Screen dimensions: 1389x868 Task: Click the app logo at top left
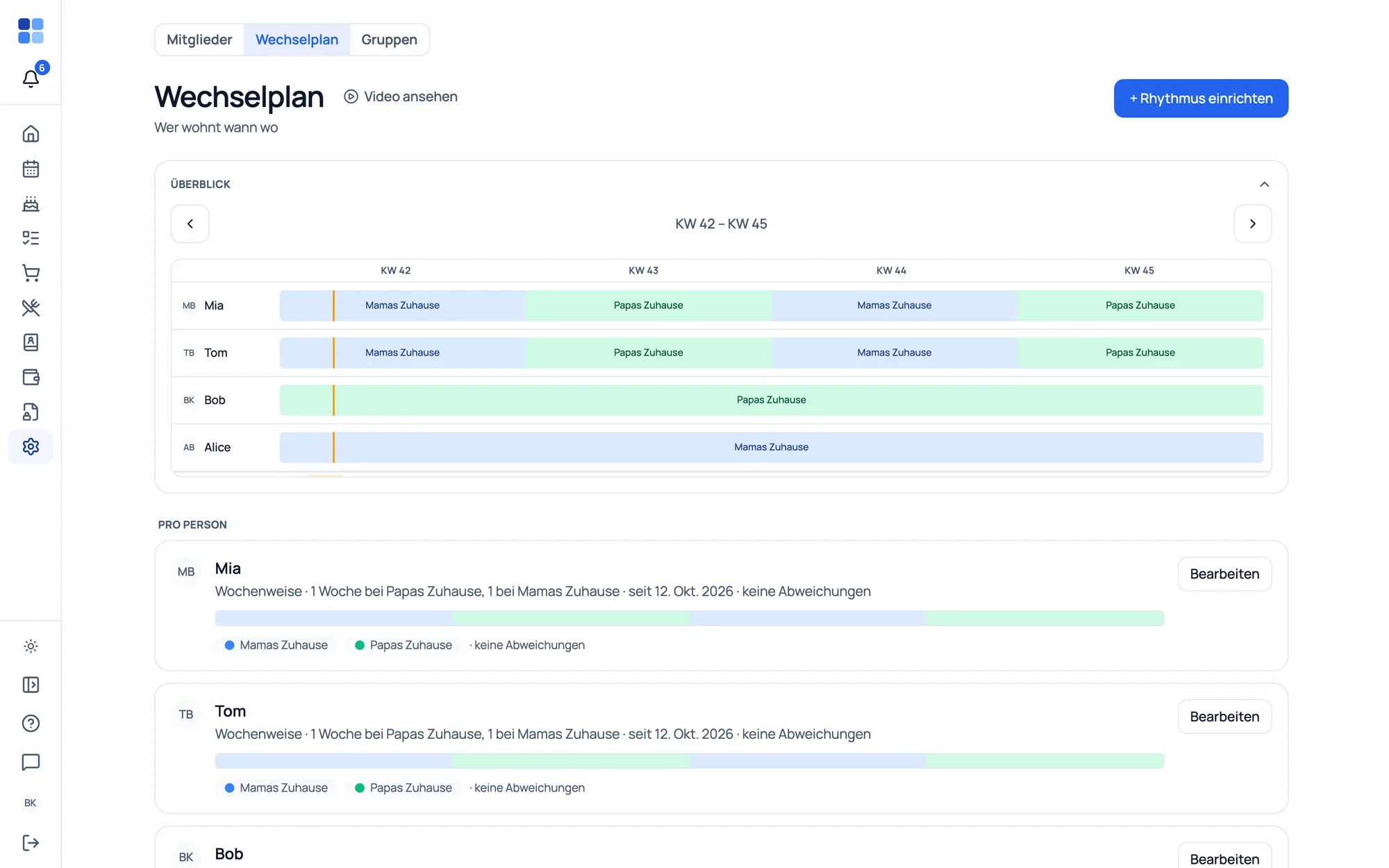point(31,31)
